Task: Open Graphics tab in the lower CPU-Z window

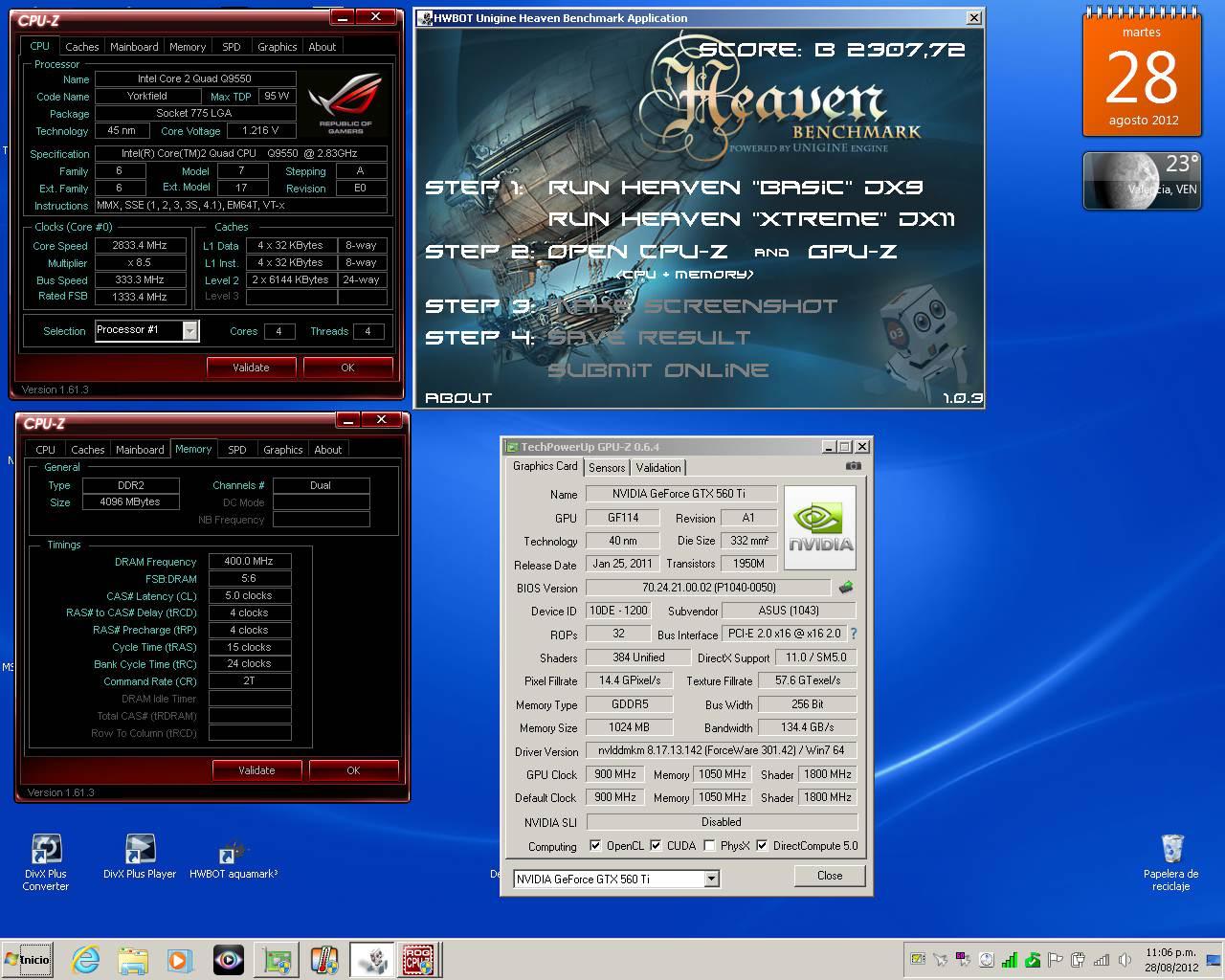Action: (x=282, y=449)
